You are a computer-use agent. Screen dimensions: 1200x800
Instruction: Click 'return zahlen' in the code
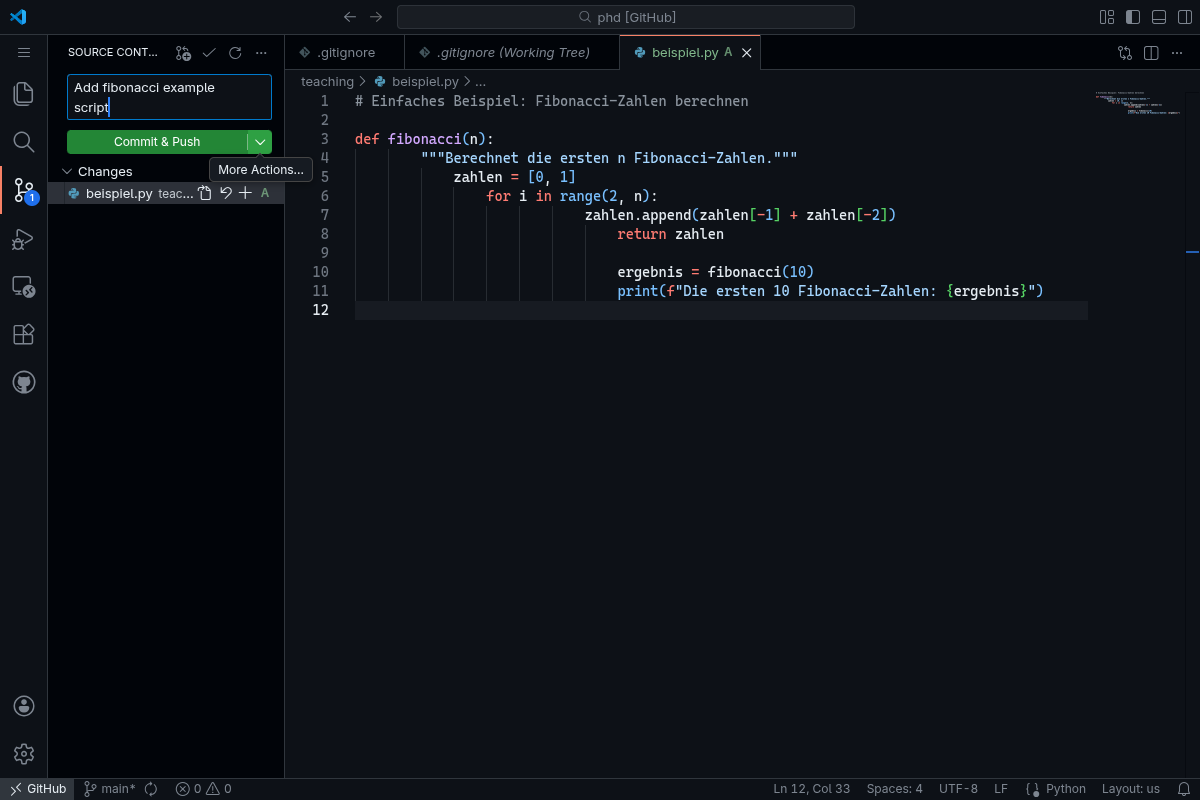pyautogui.click(x=670, y=234)
